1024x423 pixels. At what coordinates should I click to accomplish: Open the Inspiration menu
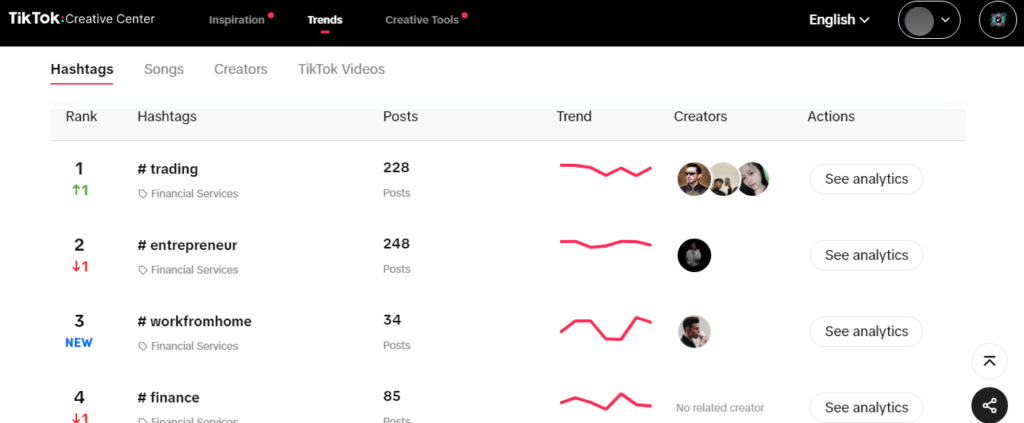click(237, 20)
